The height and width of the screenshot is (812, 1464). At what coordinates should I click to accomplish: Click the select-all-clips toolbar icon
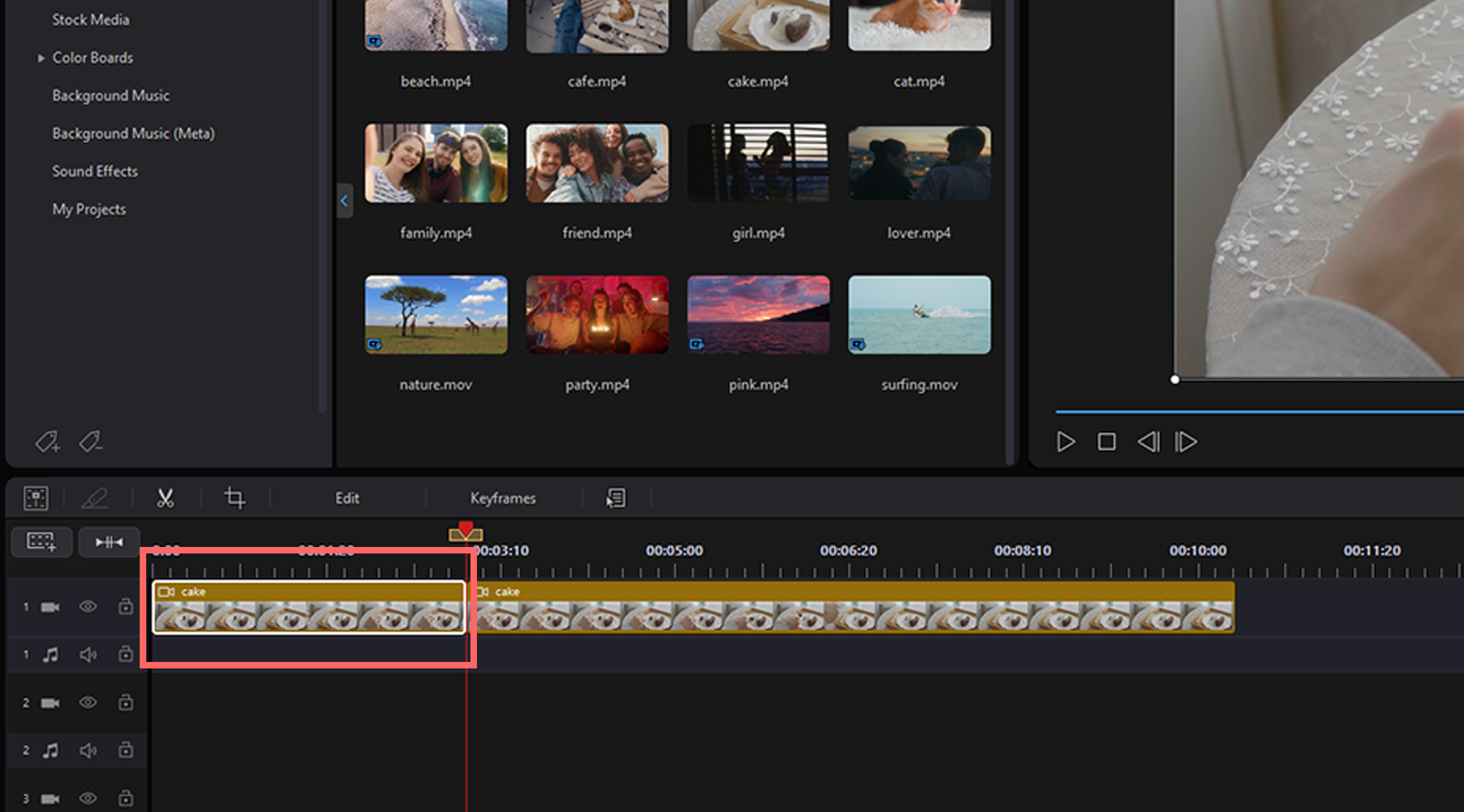36,498
